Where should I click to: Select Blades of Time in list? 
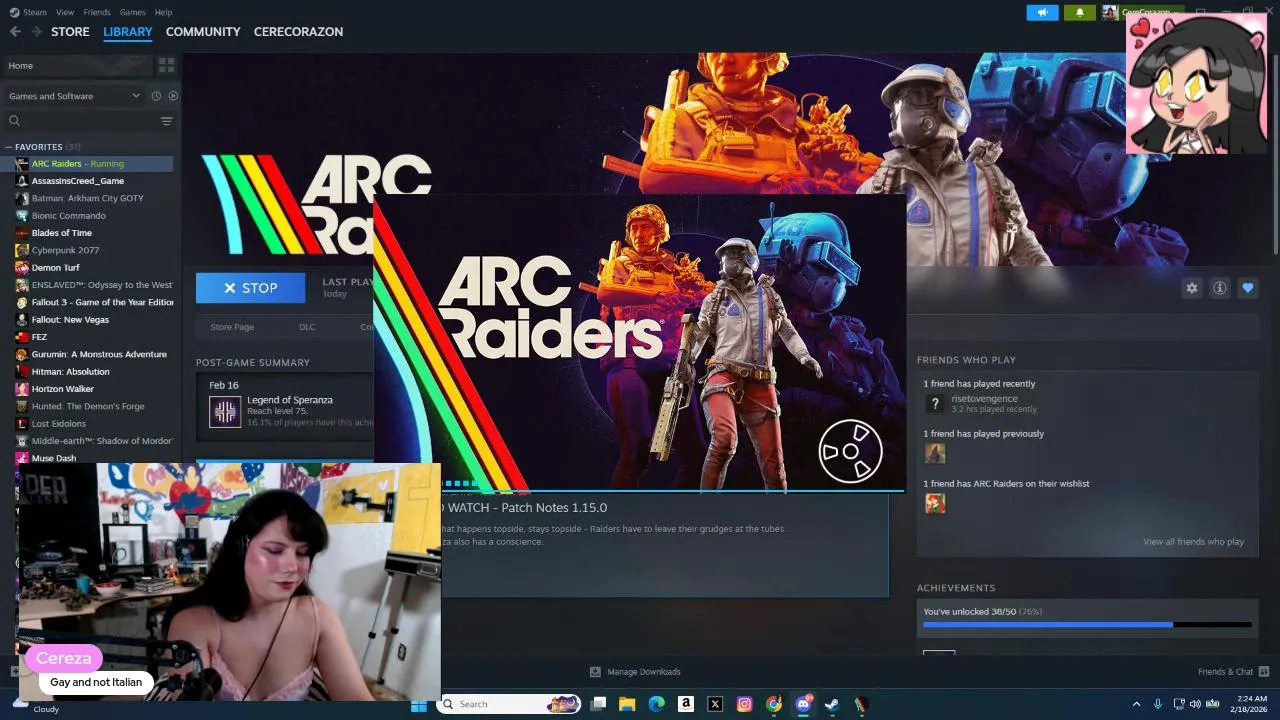[61, 233]
